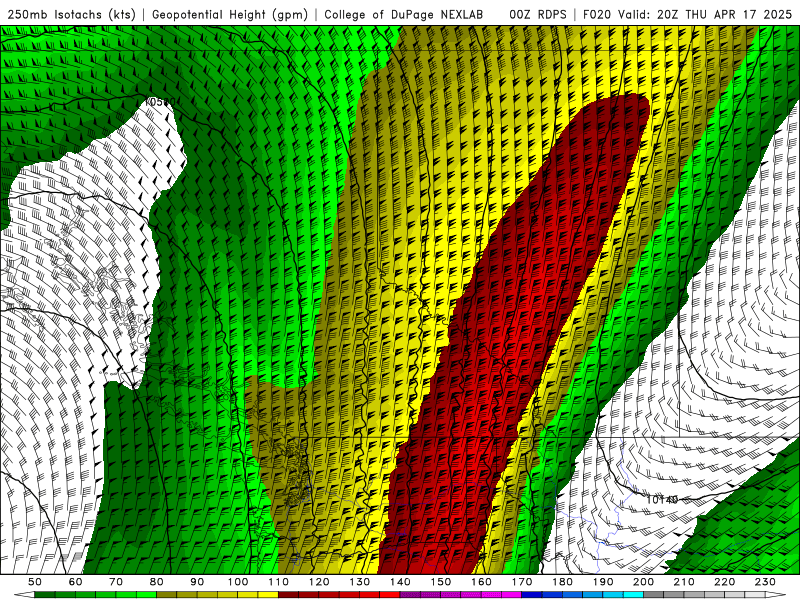
Task: Click the '170' label on the color scale
Action: [522, 582]
